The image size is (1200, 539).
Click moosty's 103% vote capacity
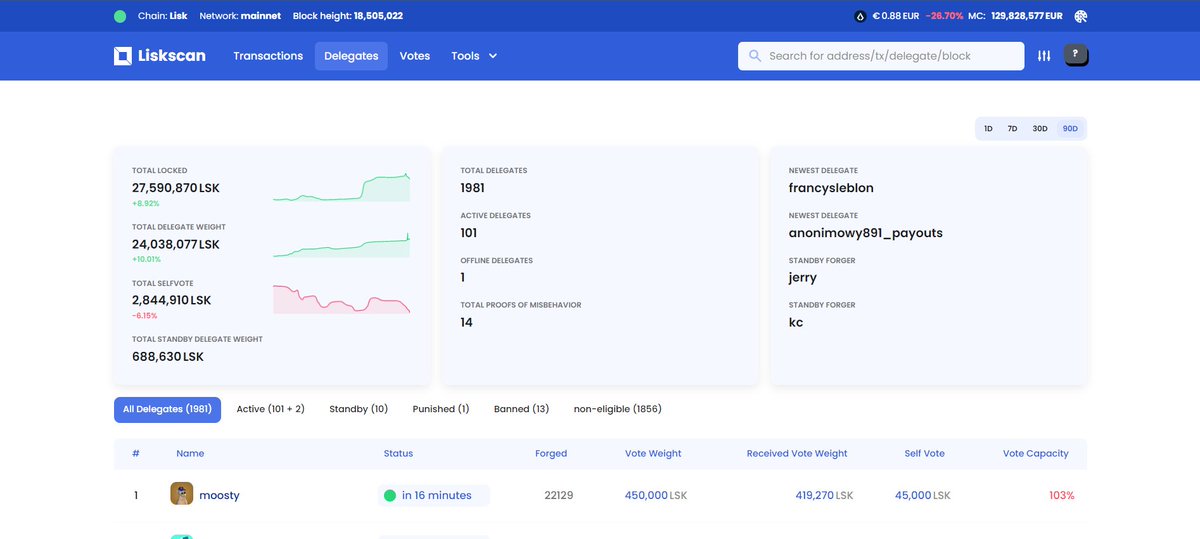(x=1062, y=495)
